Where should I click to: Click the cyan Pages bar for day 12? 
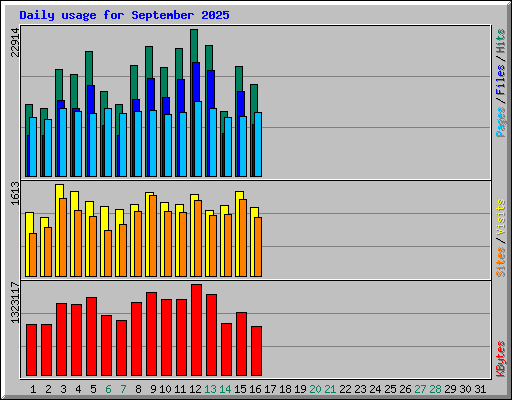coord(198,139)
